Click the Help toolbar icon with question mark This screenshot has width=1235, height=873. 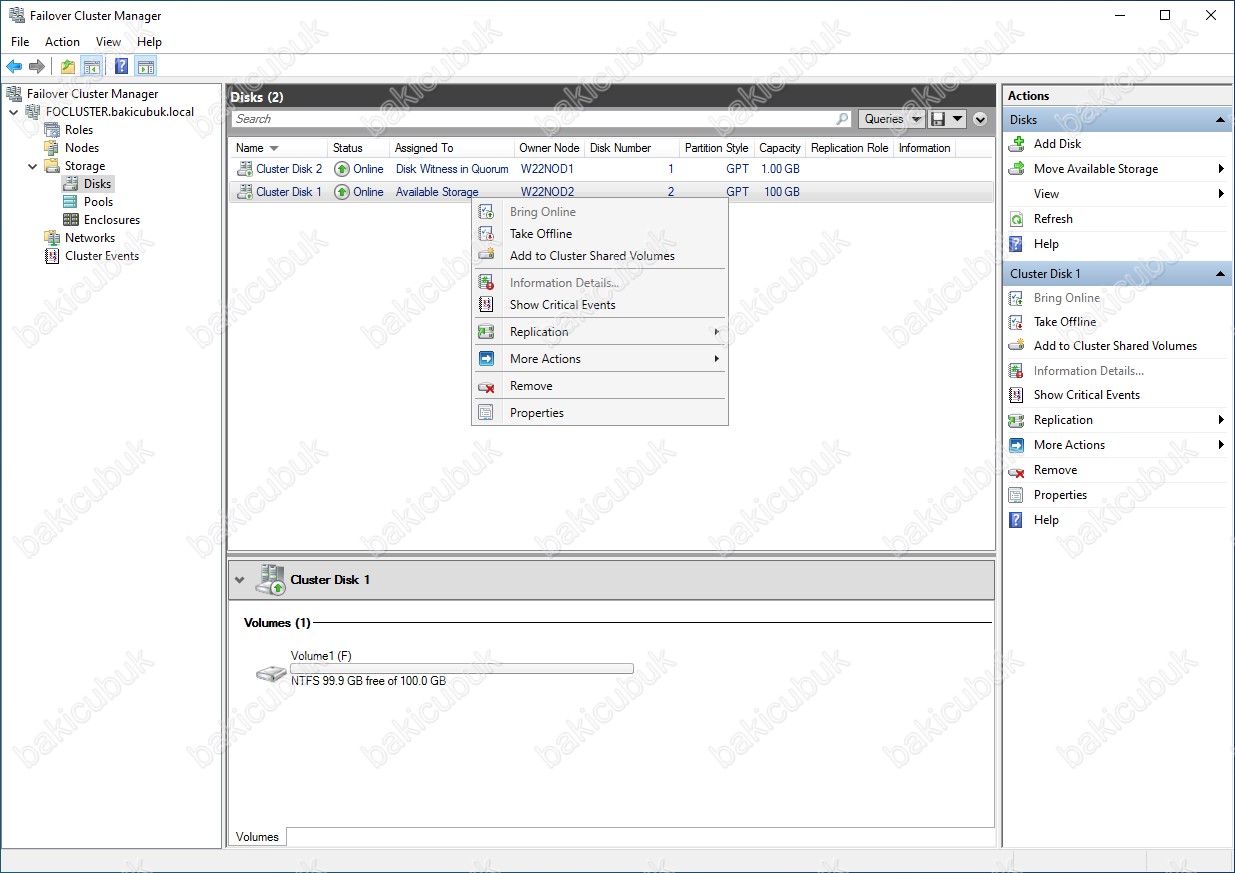121,67
